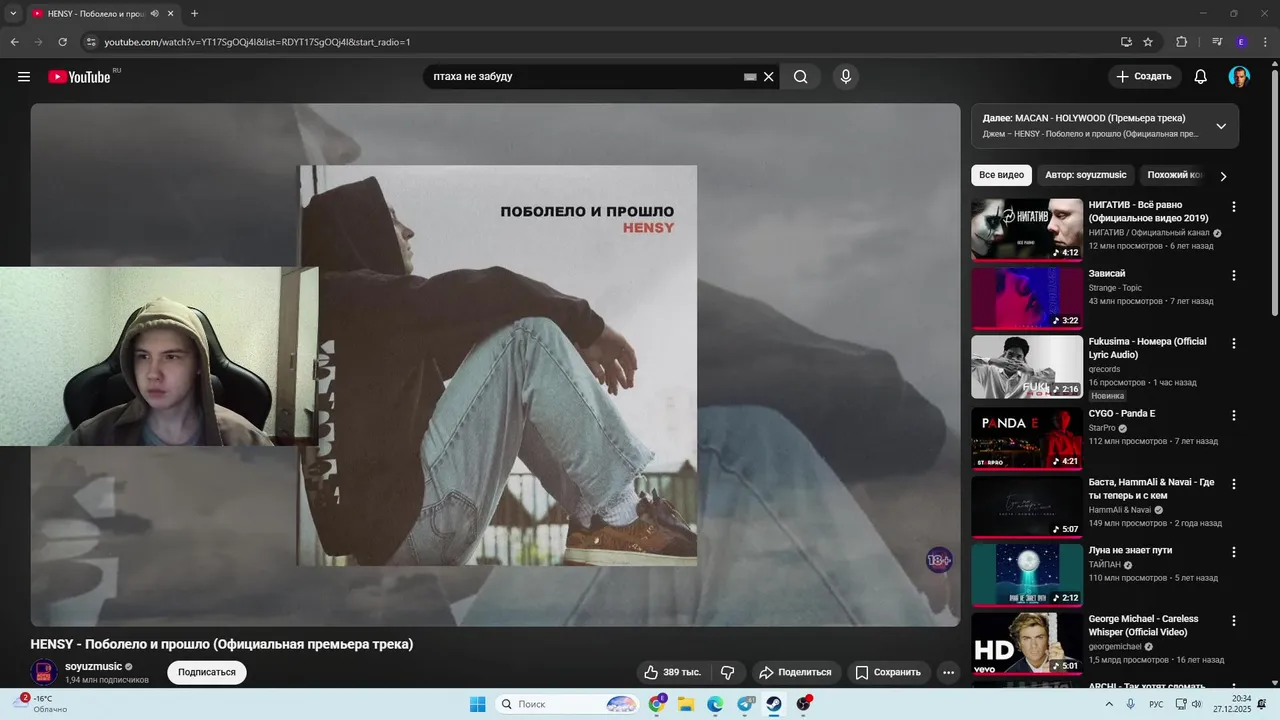
Task: Open Луна не знает пути title
Action: [1131, 550]
